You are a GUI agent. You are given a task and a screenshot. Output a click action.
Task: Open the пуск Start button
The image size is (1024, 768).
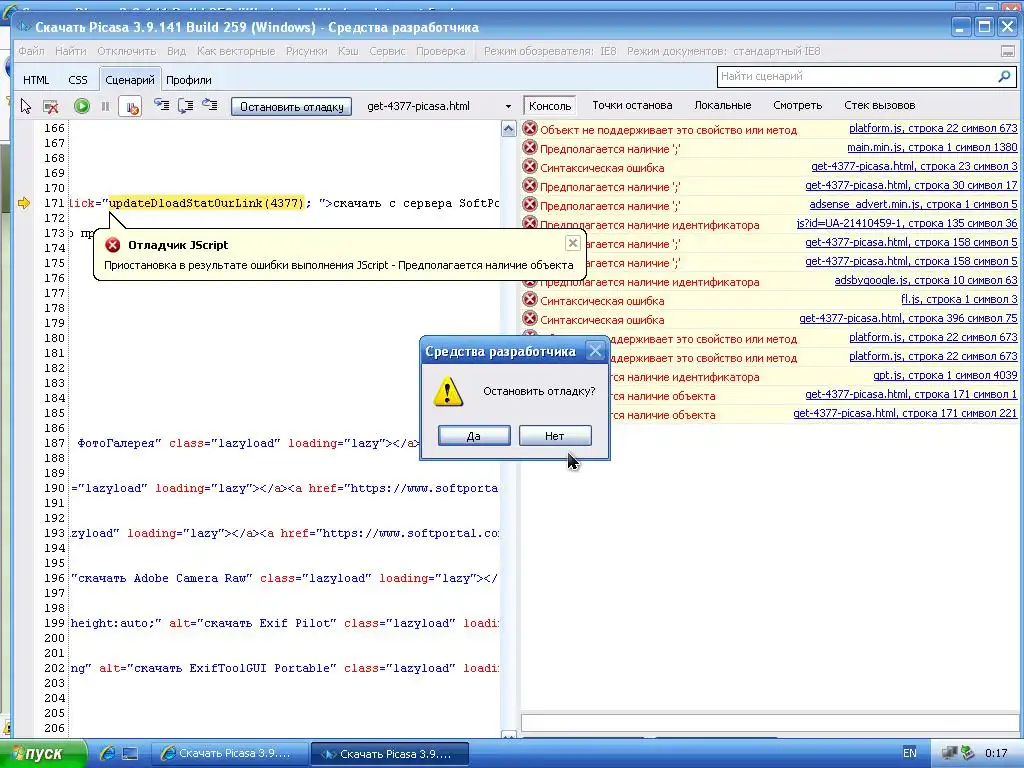pyautogui.click(x=43, y=754)
